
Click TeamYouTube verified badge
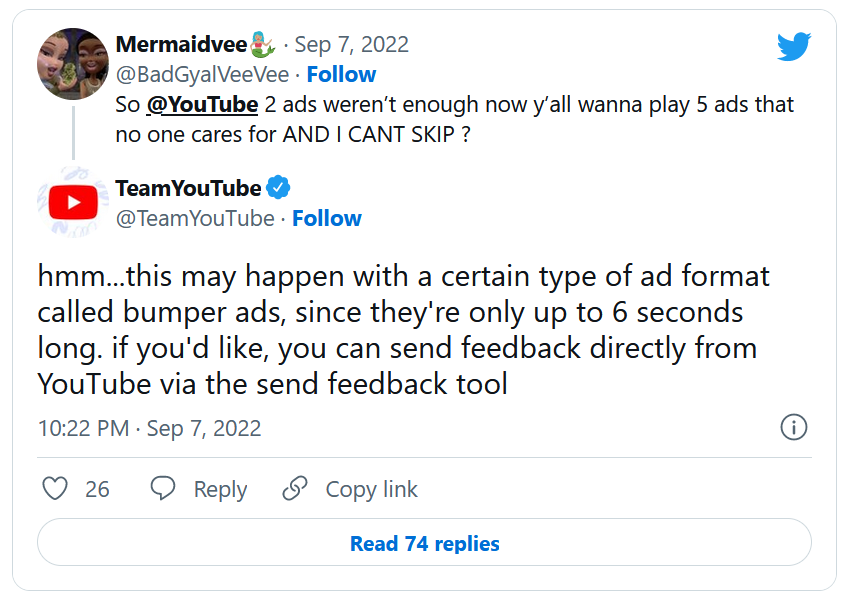pos(279,188)
